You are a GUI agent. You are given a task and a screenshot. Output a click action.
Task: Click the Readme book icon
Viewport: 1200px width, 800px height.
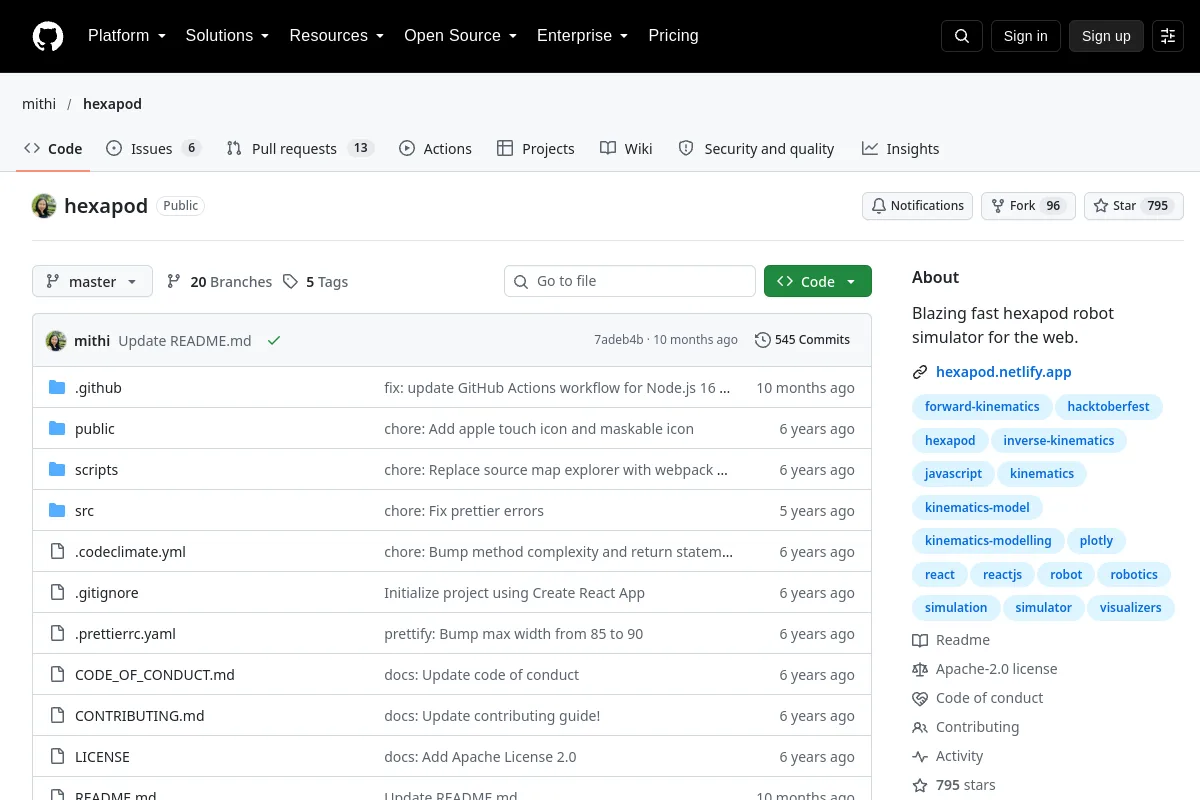(920, 640)
